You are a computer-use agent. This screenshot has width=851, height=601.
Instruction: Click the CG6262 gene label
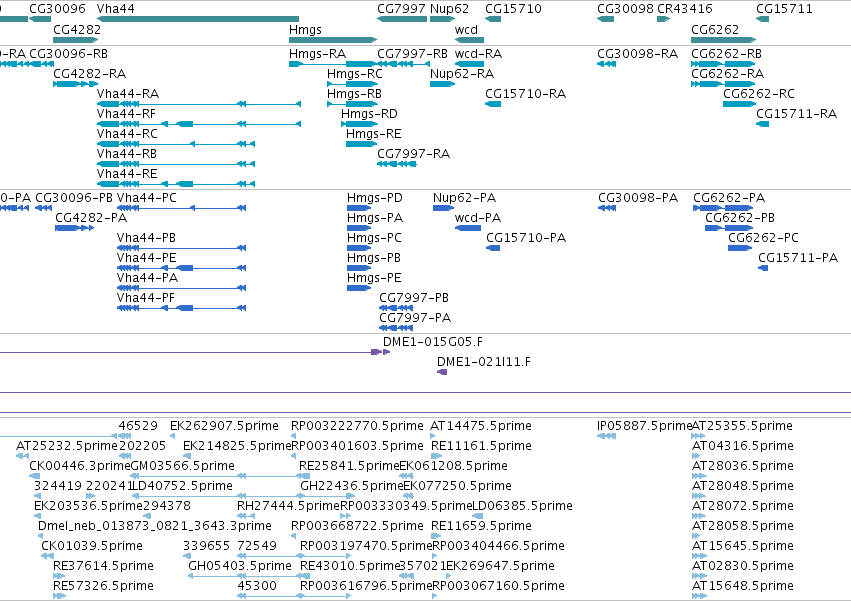(x=715, y=29)
